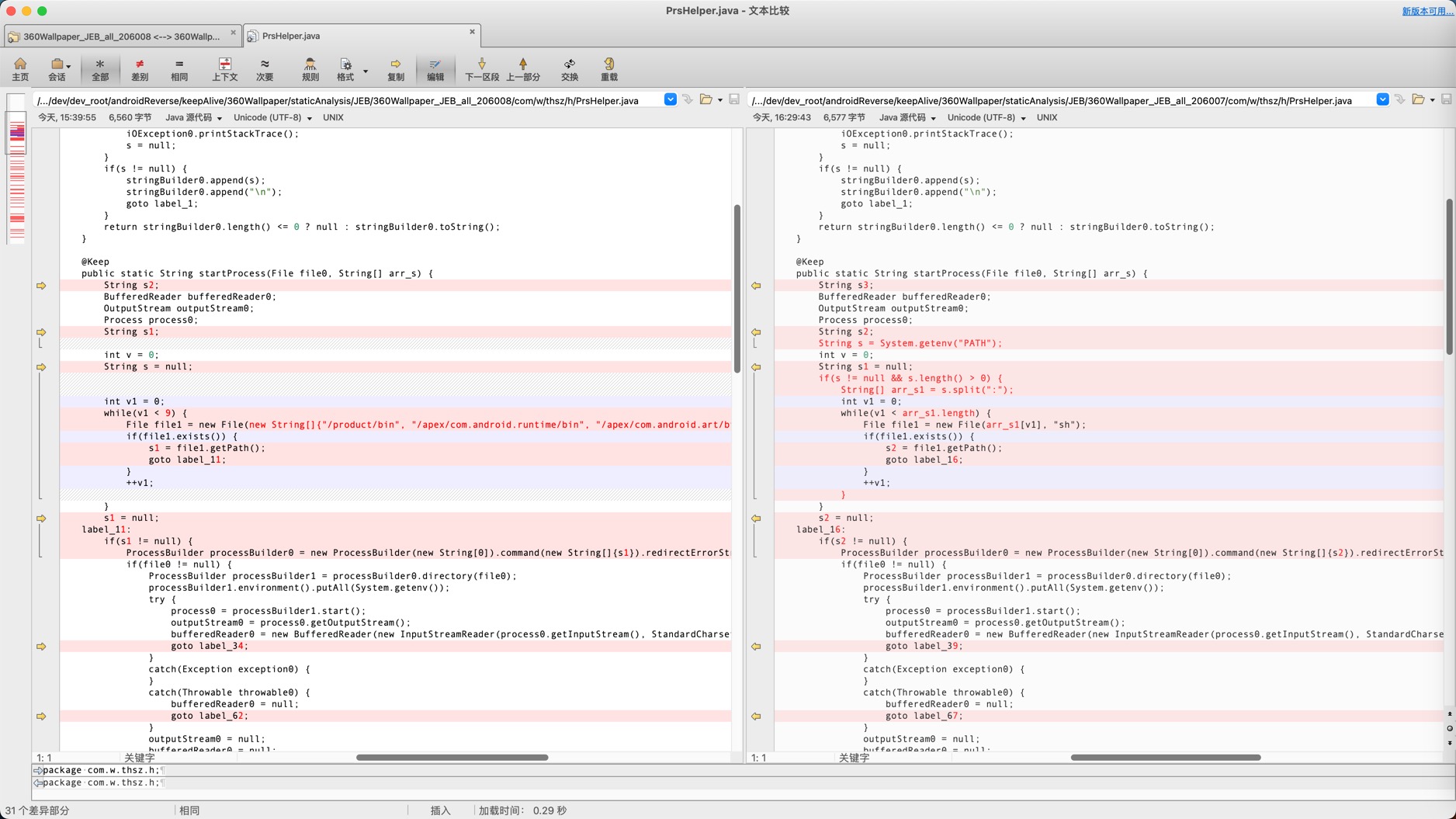Click left pane browse arrow icon

pyautogui.click(x=688, y=99)
